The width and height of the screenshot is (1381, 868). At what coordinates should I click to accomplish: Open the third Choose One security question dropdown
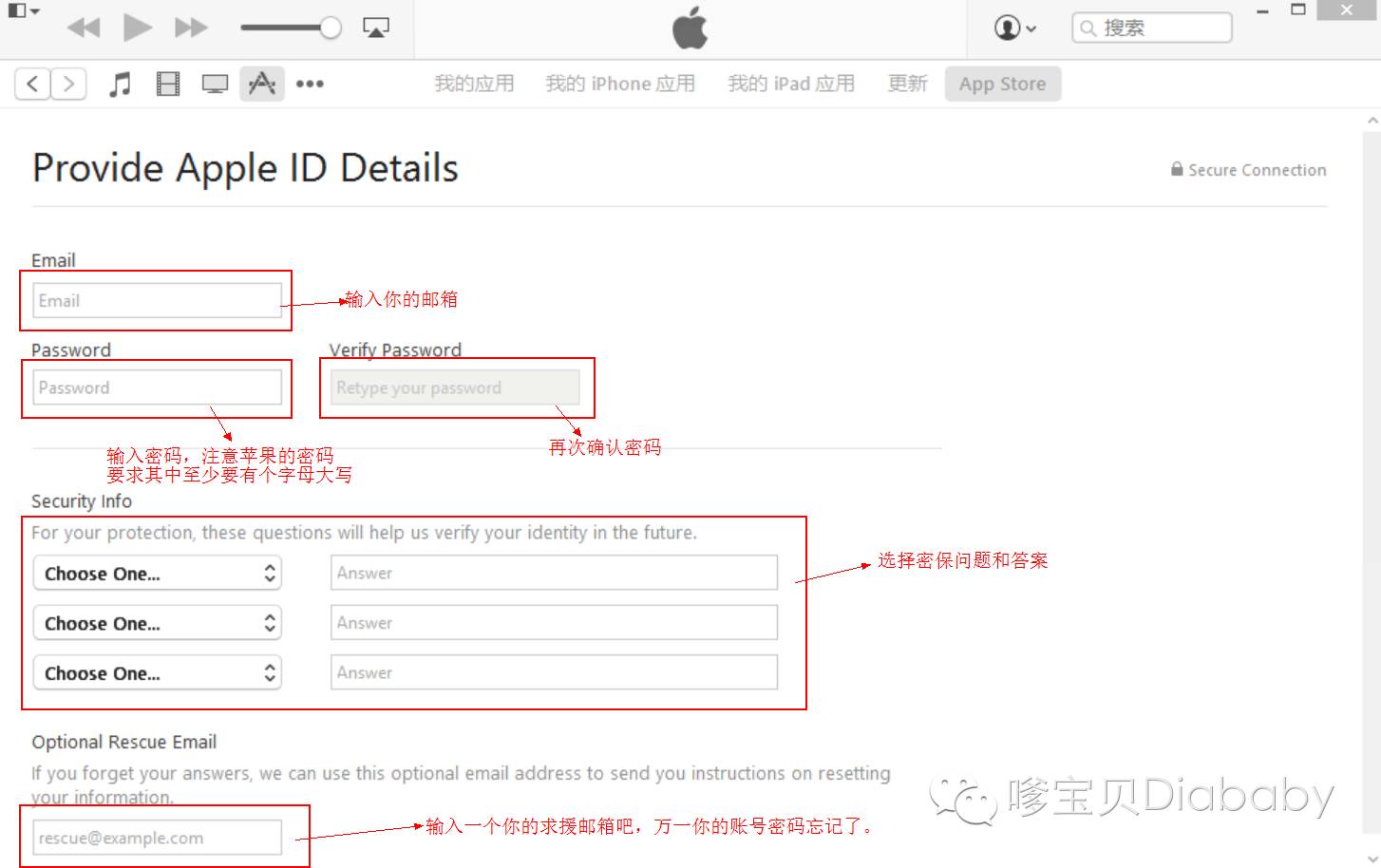(x=157, y=672)
